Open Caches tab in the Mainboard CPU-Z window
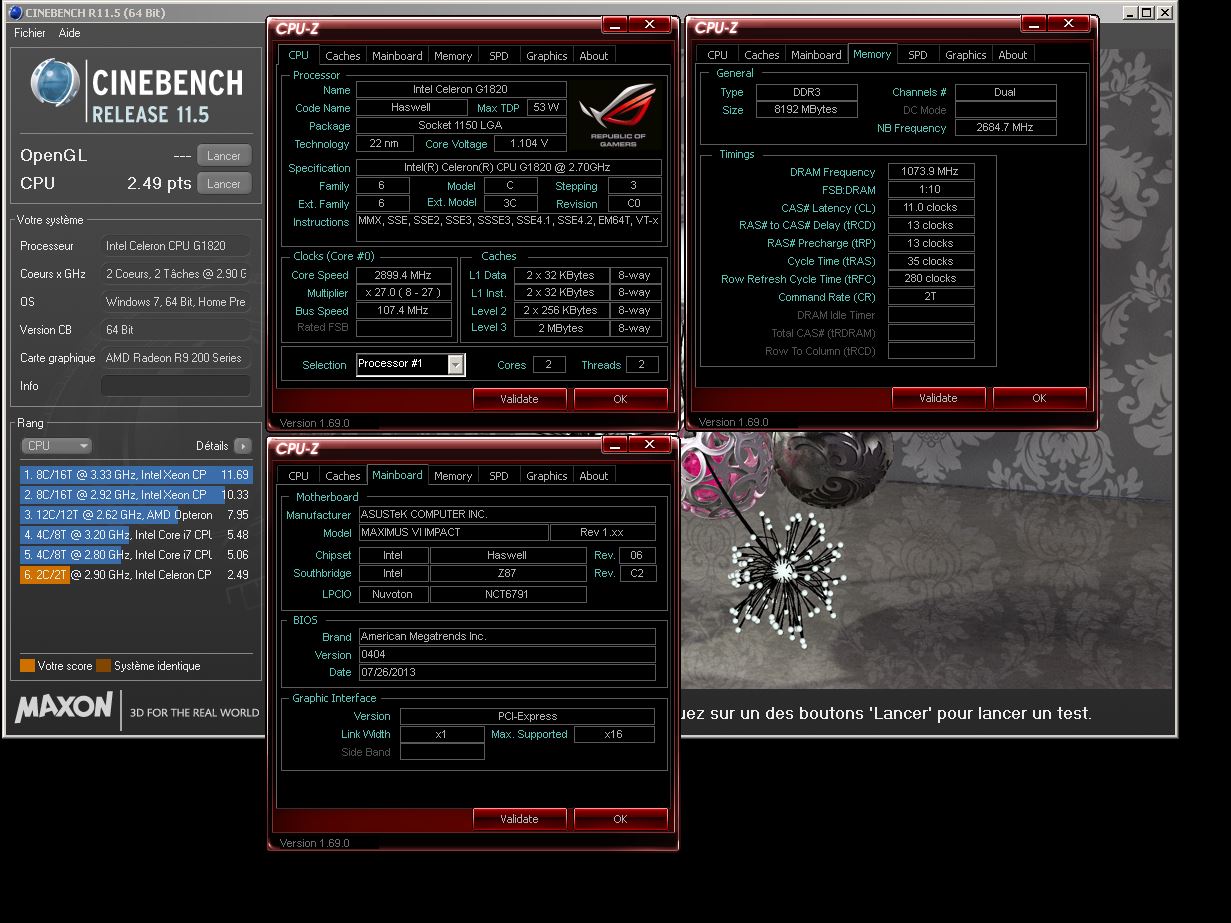 tap(343, 476)
